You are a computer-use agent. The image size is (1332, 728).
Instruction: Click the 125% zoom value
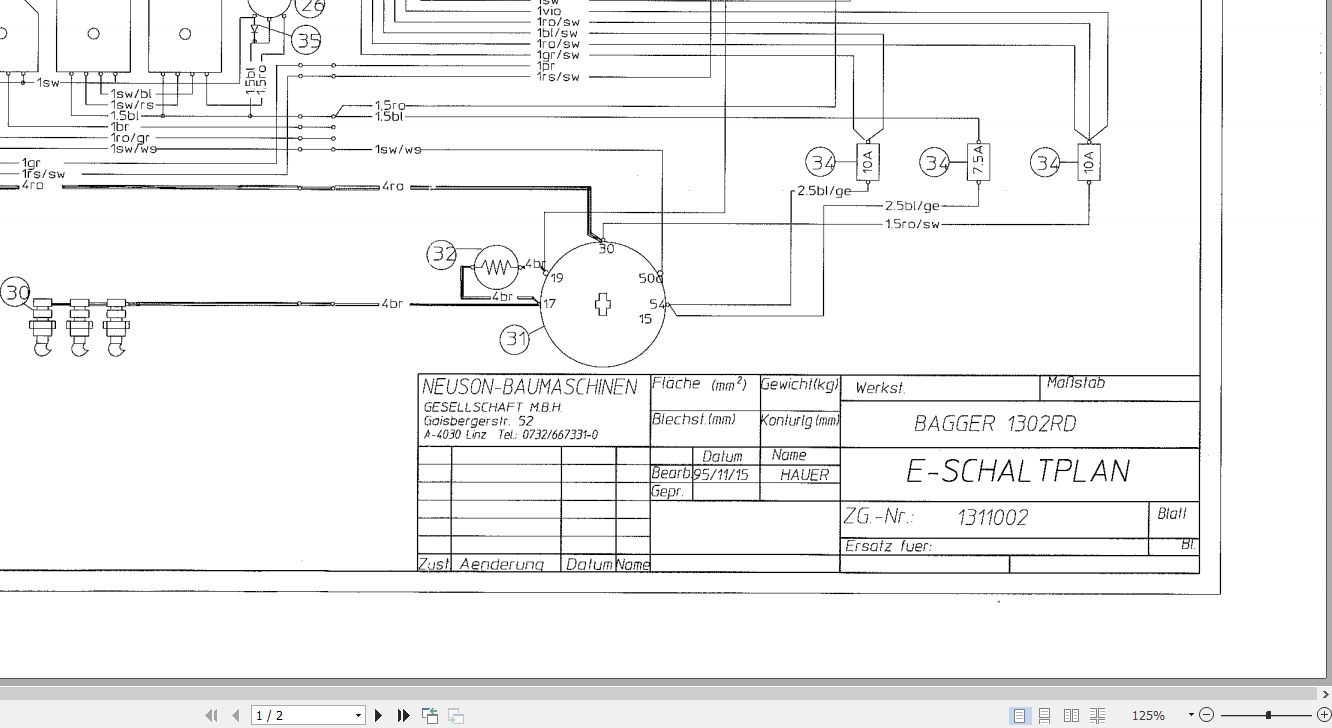[1148, 715]
